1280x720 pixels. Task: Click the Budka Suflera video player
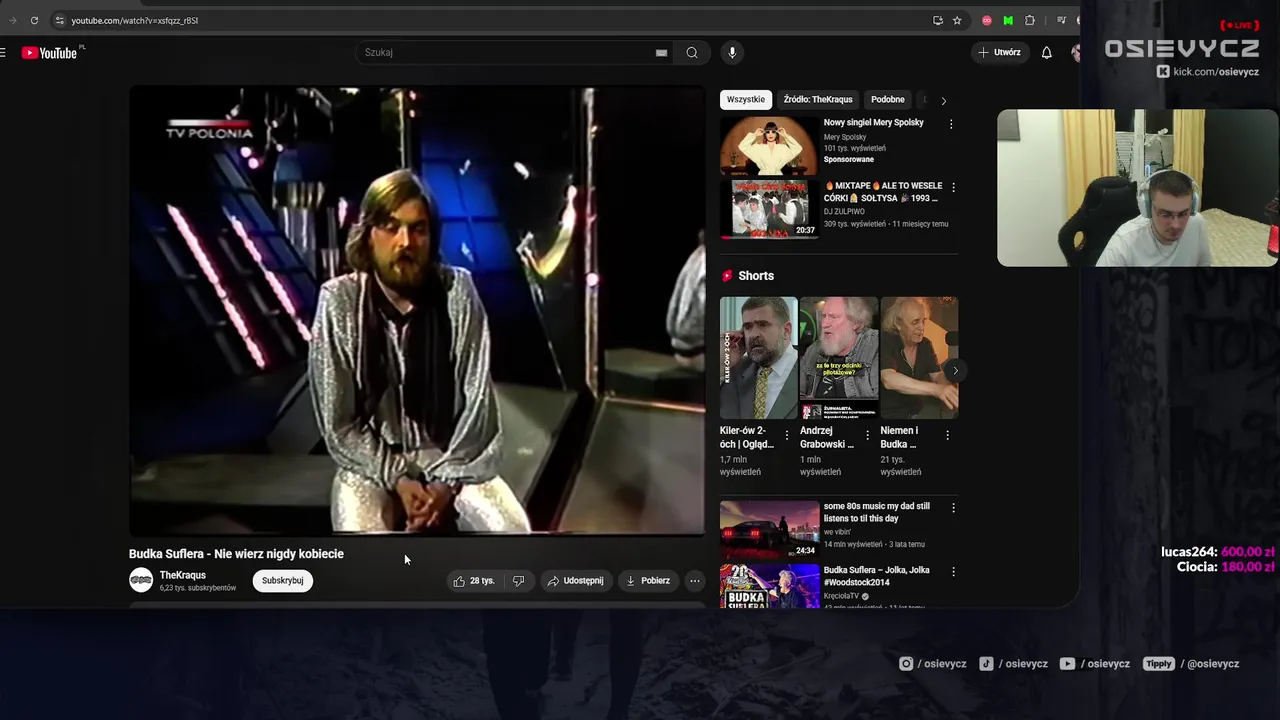pos(417,311)
